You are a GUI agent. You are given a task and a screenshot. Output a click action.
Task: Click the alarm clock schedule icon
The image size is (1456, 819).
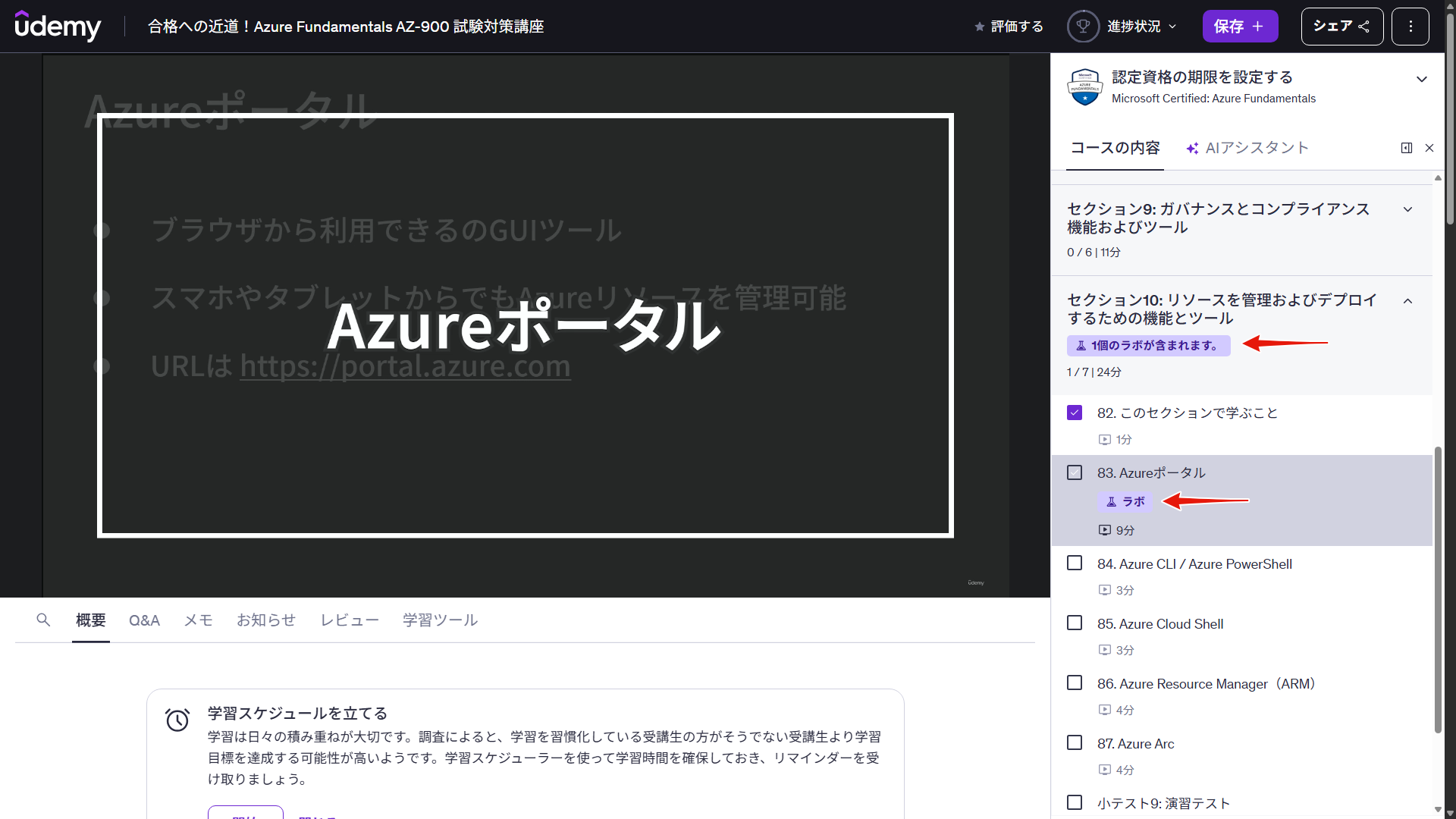point(177,720)
